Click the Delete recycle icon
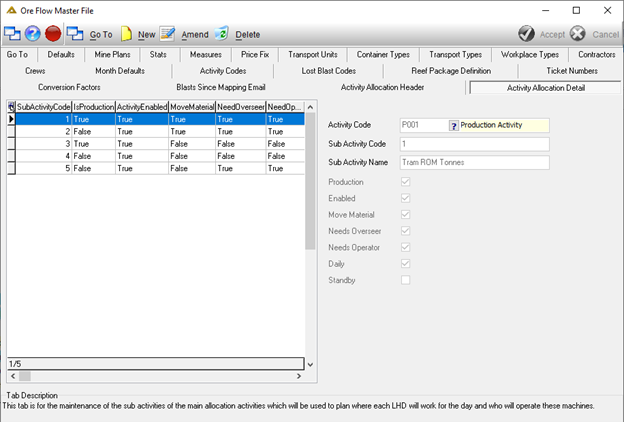 tap(221, 34)
